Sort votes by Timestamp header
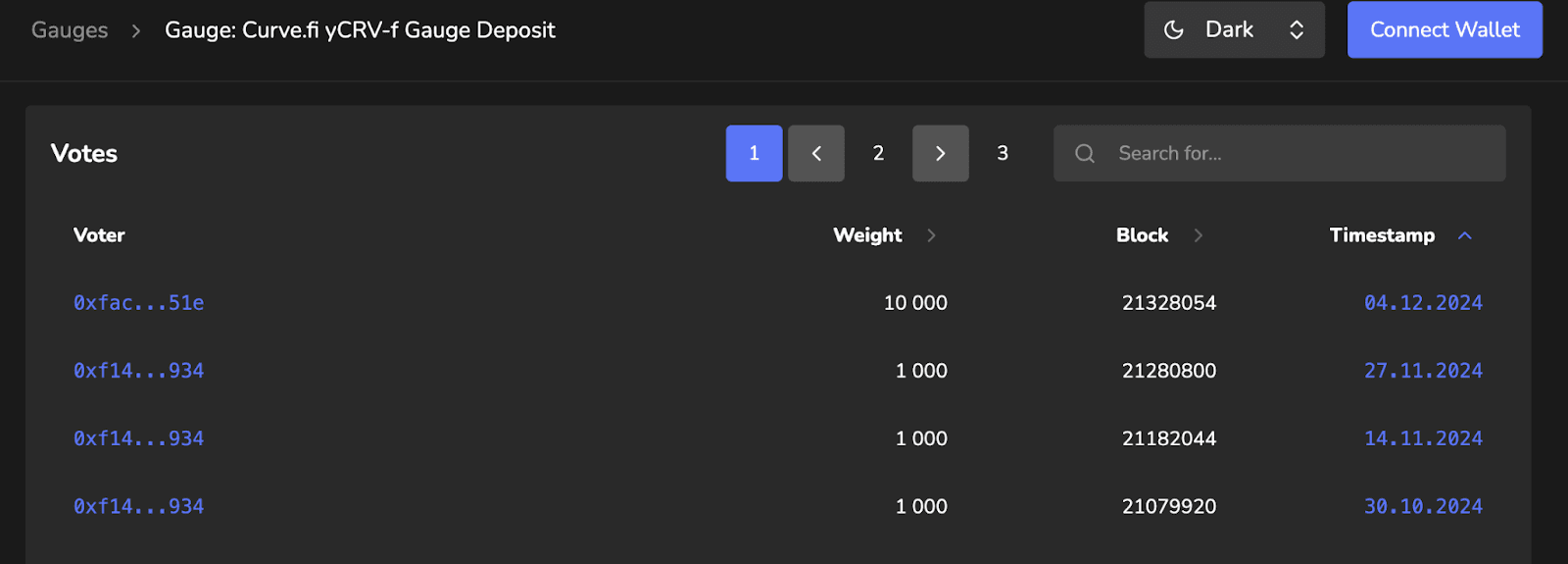Image resolution: width=1568 pixels, height=564 pixels. [x=1382, y=235]
